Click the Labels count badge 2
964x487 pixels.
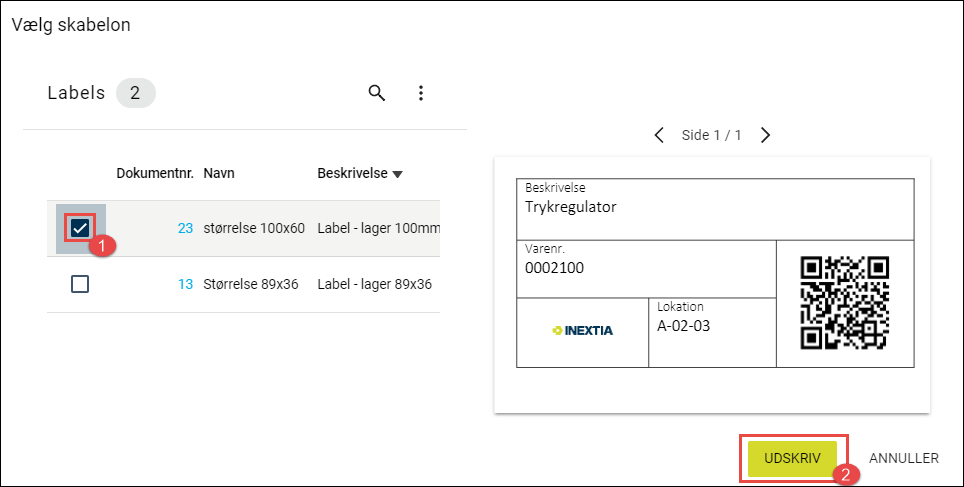[x=135, y=93]
